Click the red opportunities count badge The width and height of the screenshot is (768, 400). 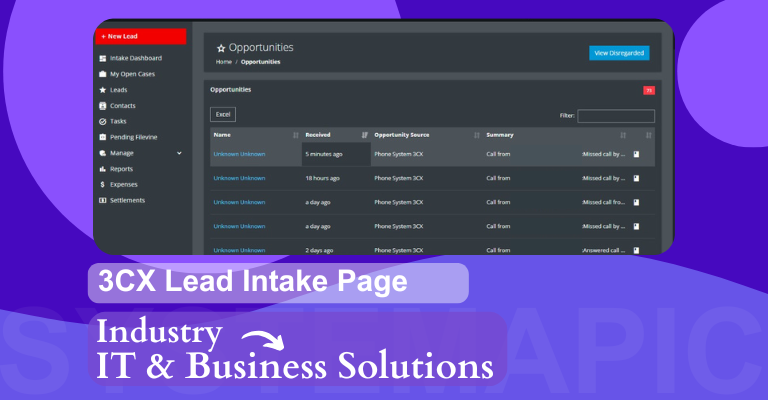point(649,91)
